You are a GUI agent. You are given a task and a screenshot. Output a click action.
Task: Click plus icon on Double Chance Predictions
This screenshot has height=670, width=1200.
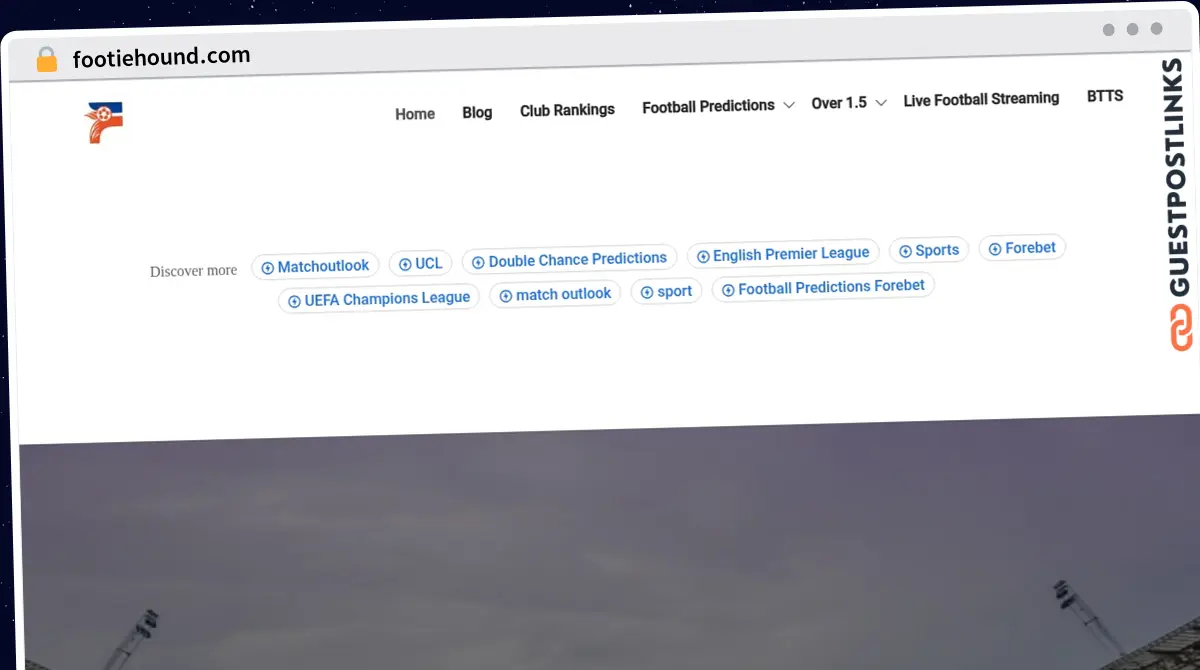pyautogui.click(x=478, y=262)
